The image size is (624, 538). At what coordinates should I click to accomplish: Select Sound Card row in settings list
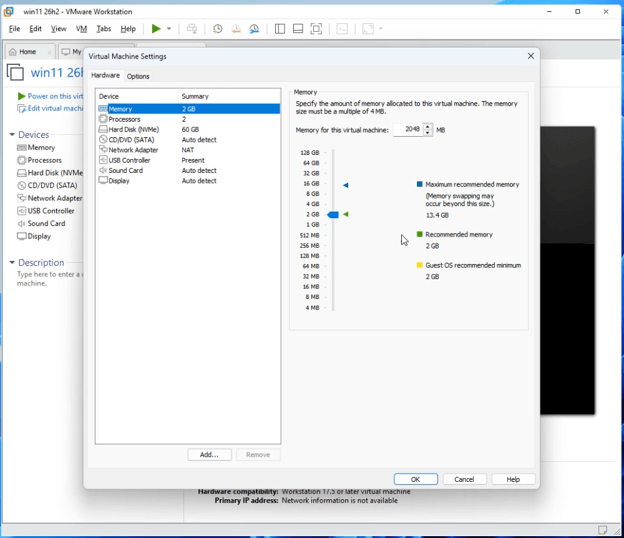click(x=189, y=170)
